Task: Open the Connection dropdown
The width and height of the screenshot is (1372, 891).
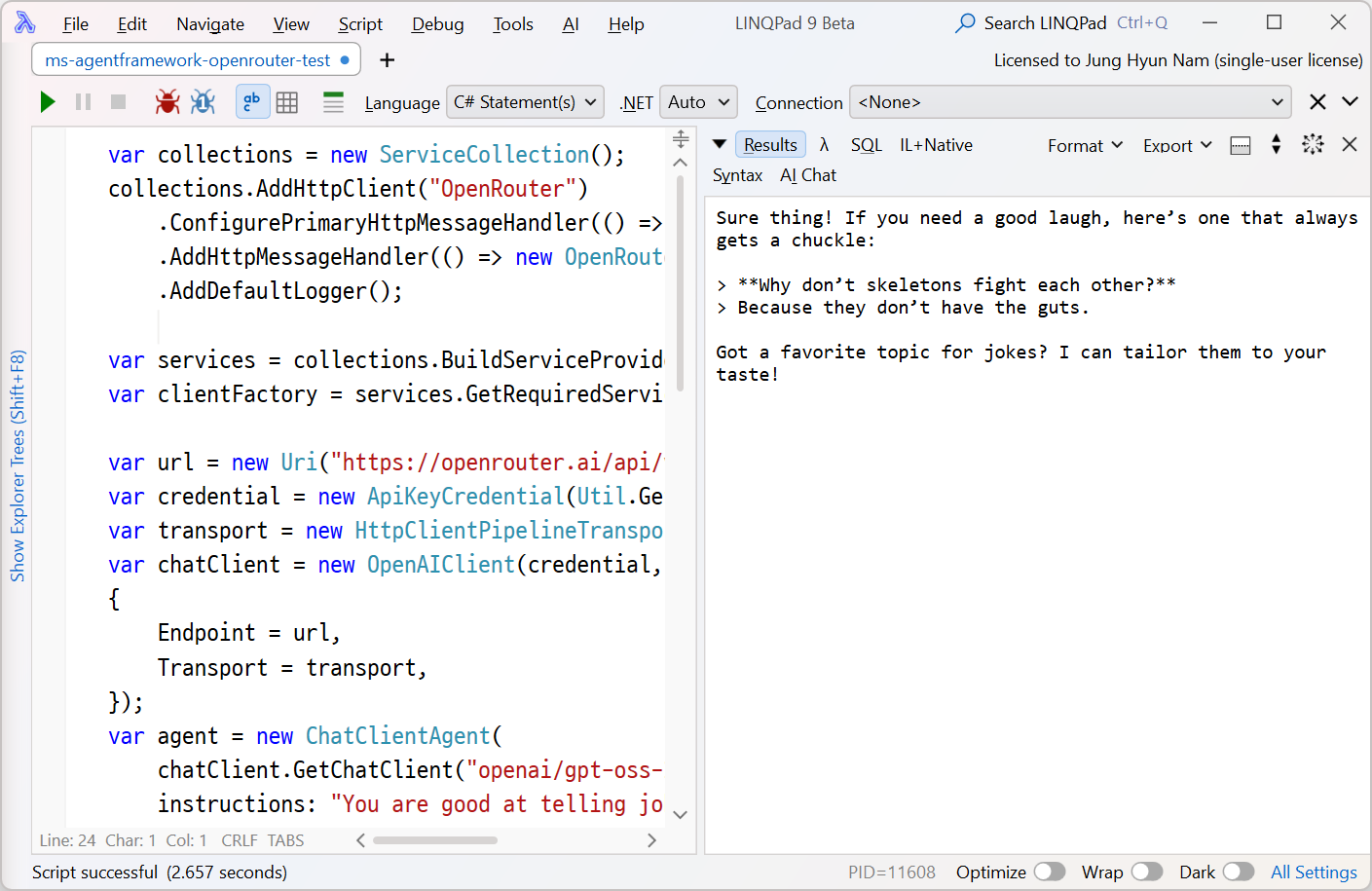Action: (1070, 102)
